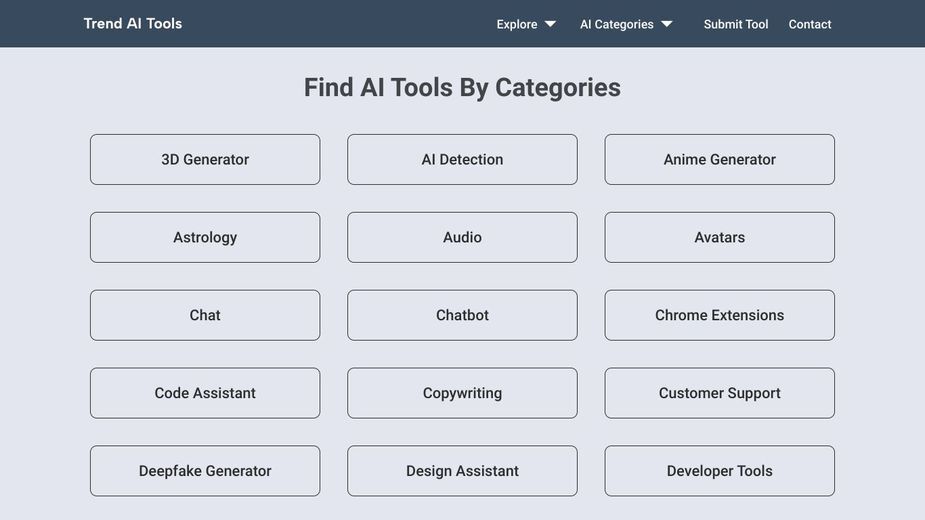Choose the Design Assistant category
Viewport: 925px width, 520px height.
click(462, 471)
